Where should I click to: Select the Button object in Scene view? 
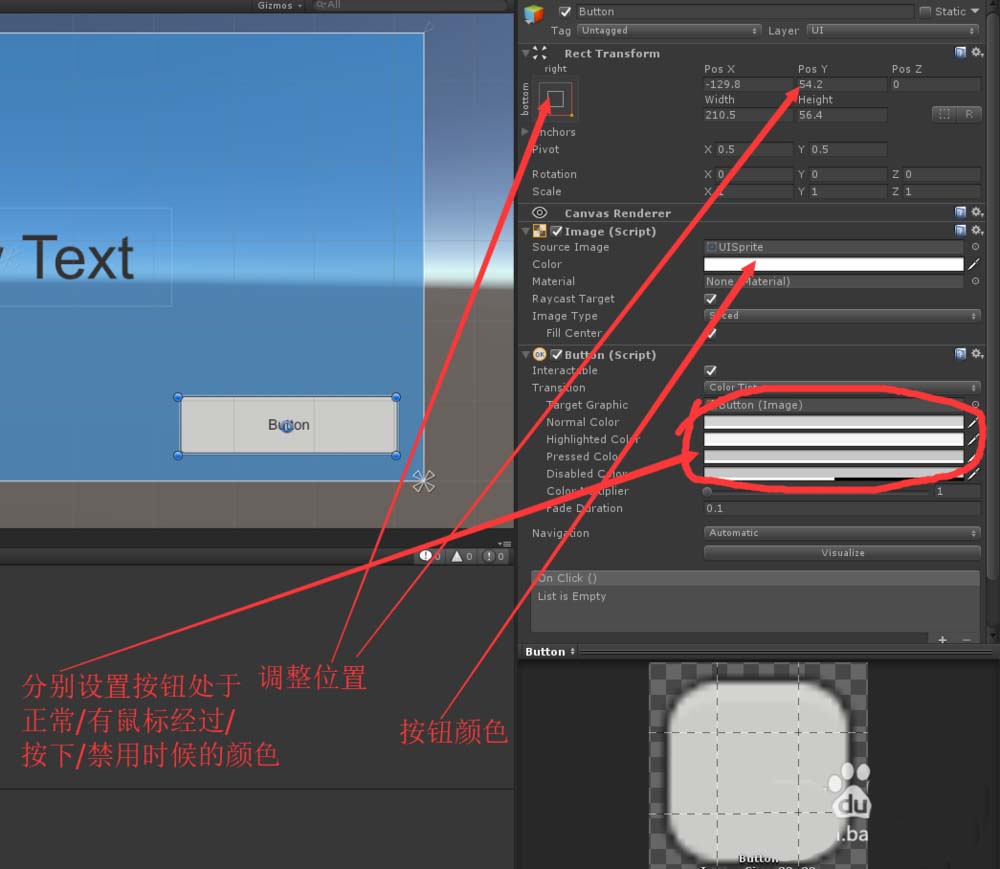[x=288, y=425]
